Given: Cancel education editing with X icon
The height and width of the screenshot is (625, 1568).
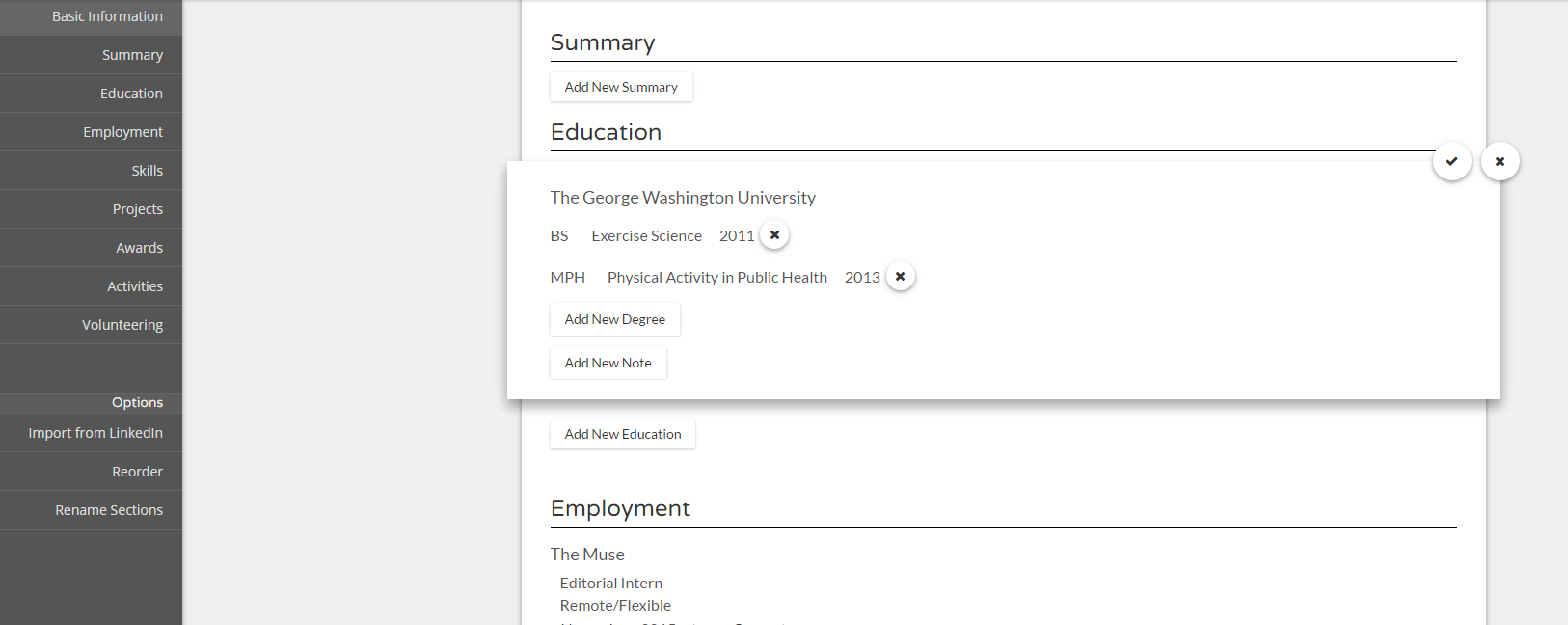Looking at the screenshot, I should click(1500, 161).
